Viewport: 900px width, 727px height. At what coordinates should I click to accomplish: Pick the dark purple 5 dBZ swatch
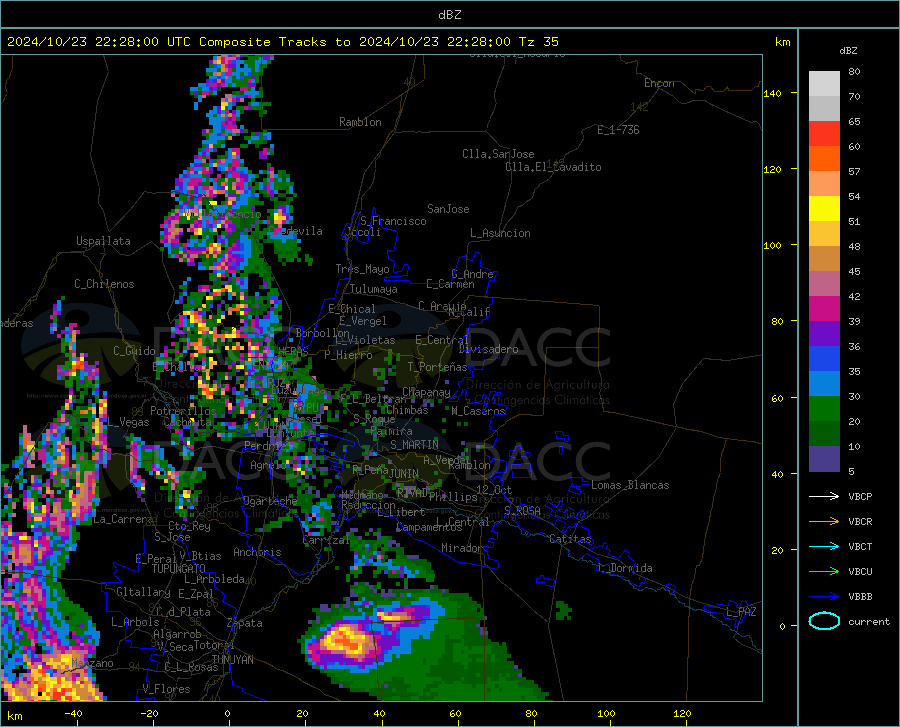click(x=824, y=459)
